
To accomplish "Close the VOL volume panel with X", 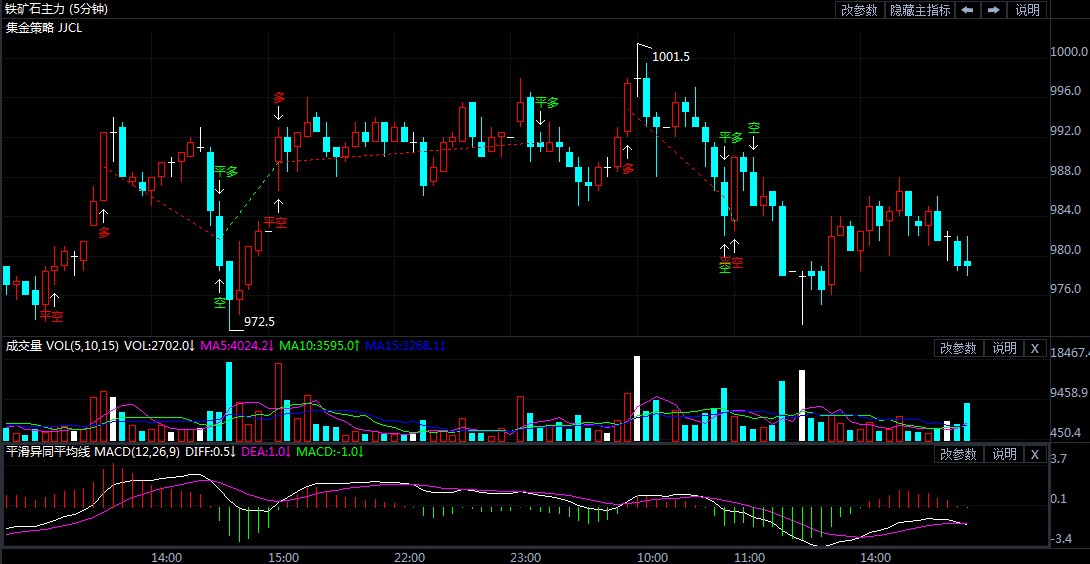I will (x=1035, y=348).
